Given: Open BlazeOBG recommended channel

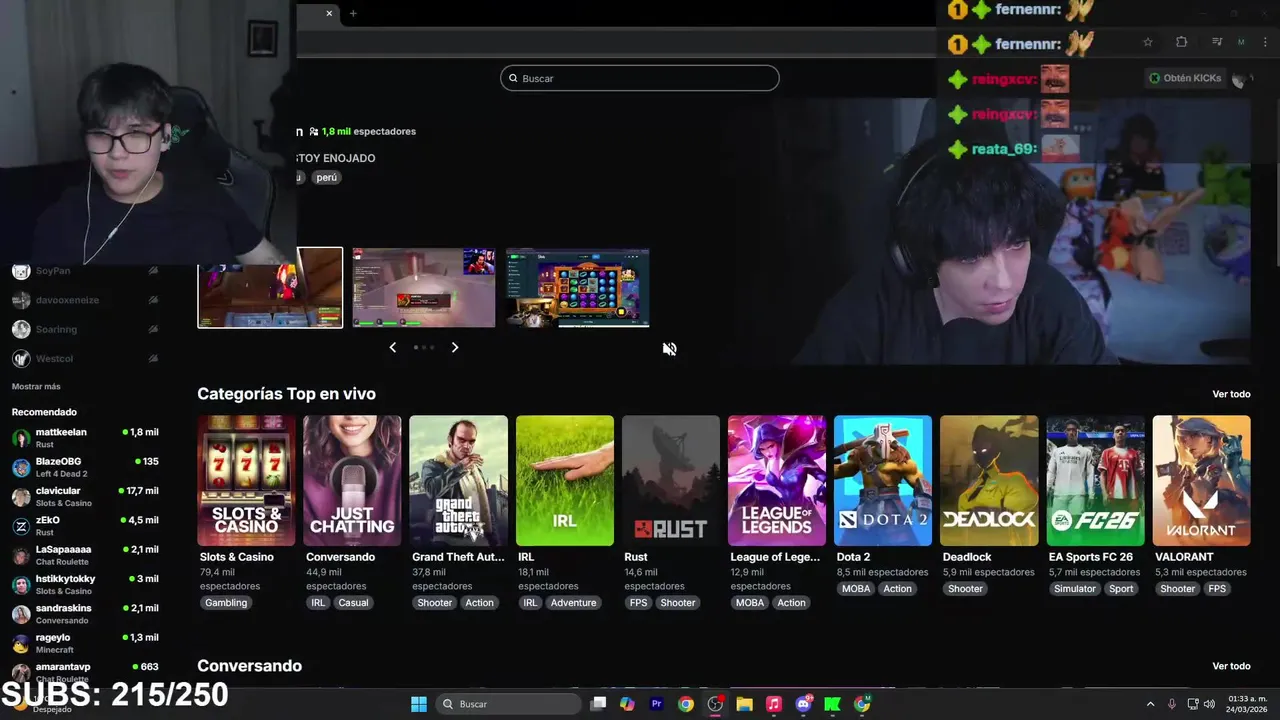Looking at the screenshot, I should click(x=85, y=467).
